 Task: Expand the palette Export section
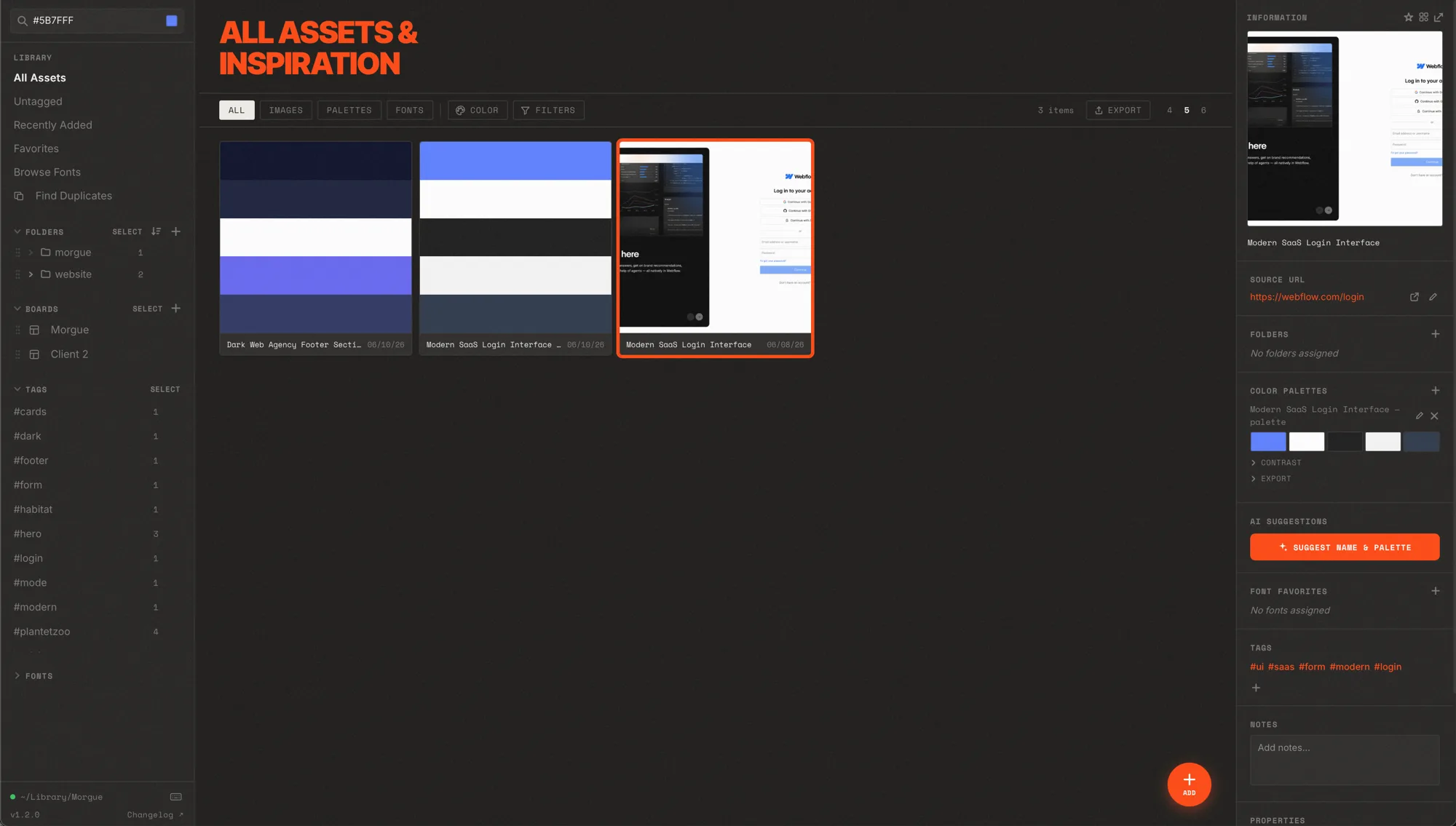(x=1270, y=479)
